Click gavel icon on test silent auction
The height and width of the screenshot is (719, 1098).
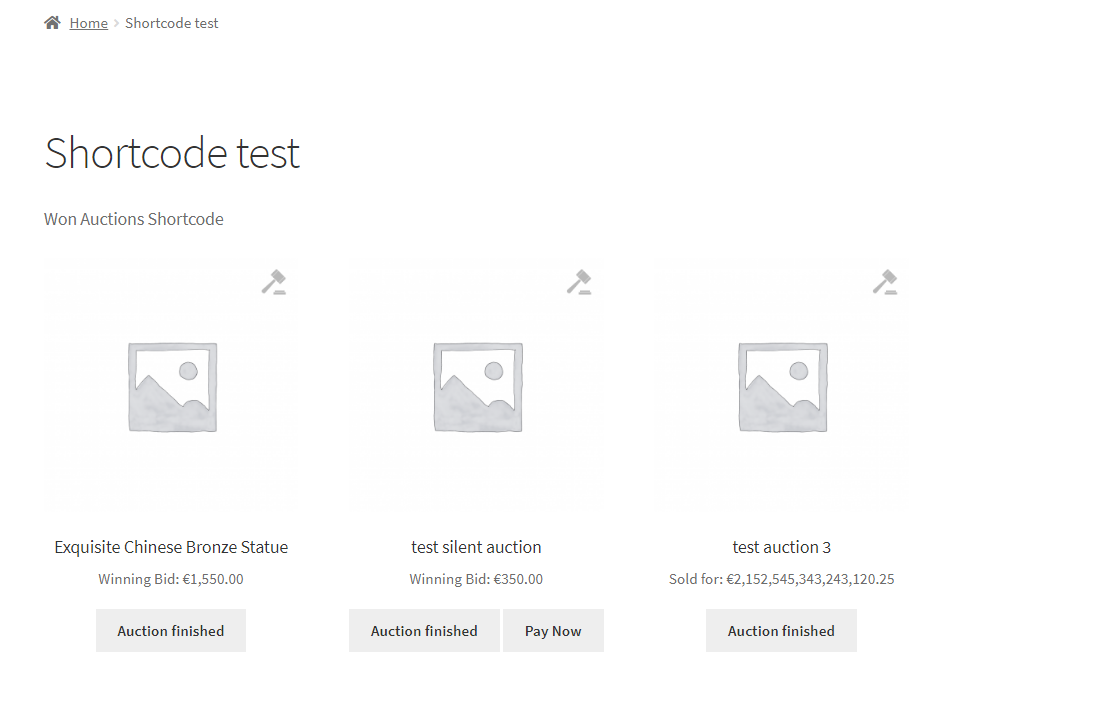point(579,282)
